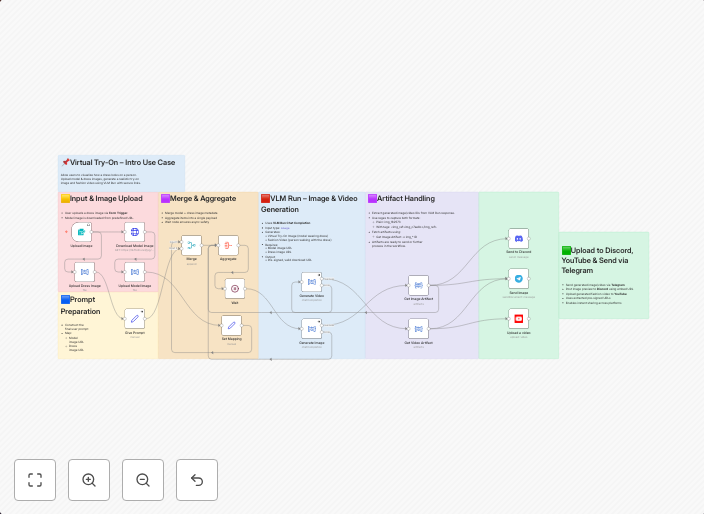Click the Upload Dress Image node

[82, 272]
